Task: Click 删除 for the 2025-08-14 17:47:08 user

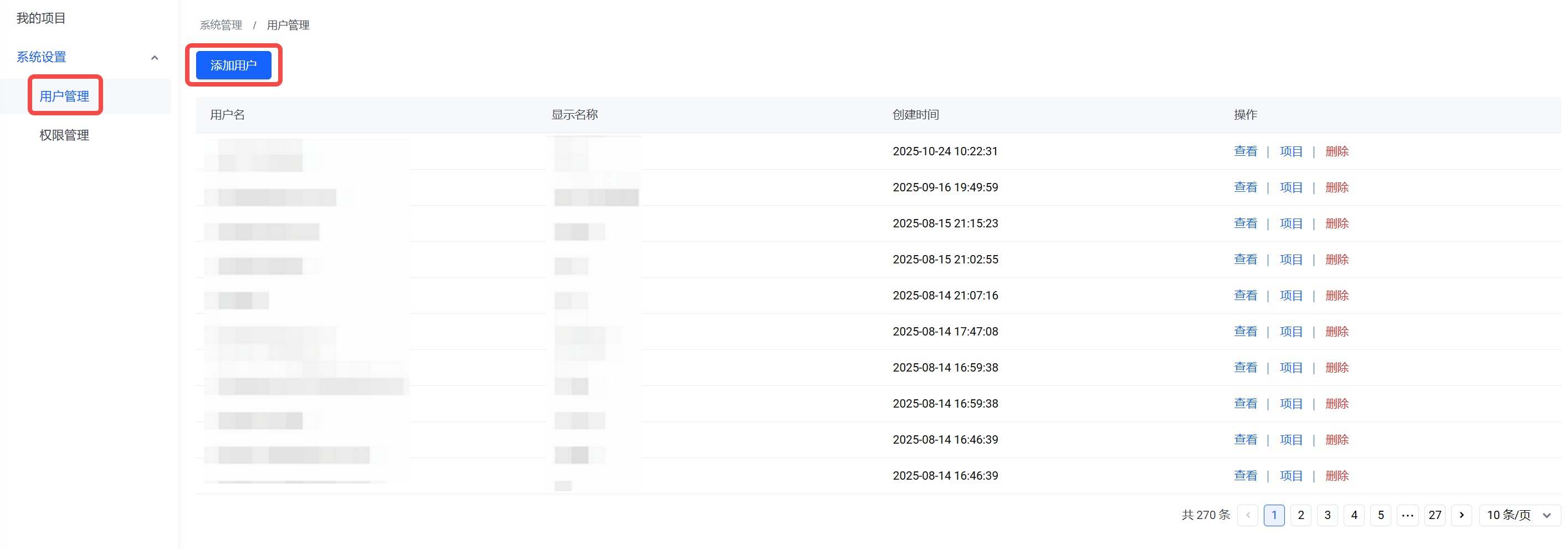Action: [1337, 332]
